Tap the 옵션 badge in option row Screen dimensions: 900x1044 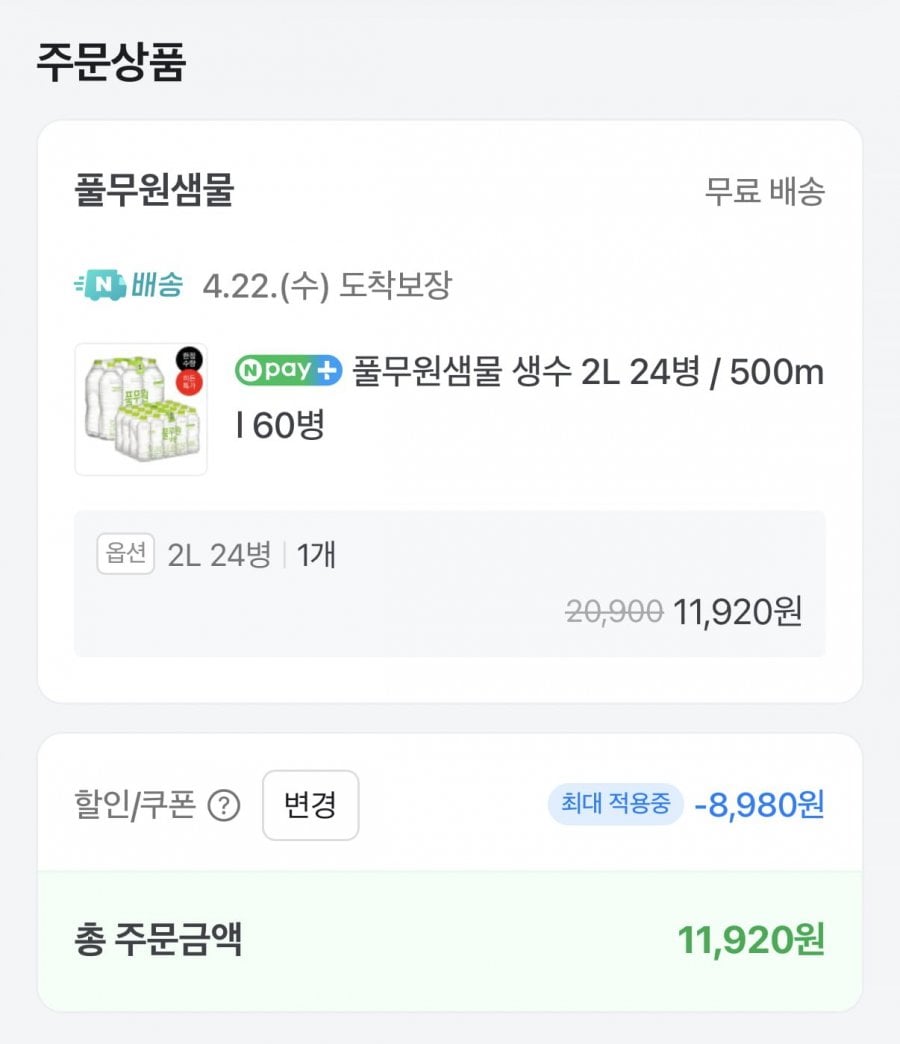(126, 555)
